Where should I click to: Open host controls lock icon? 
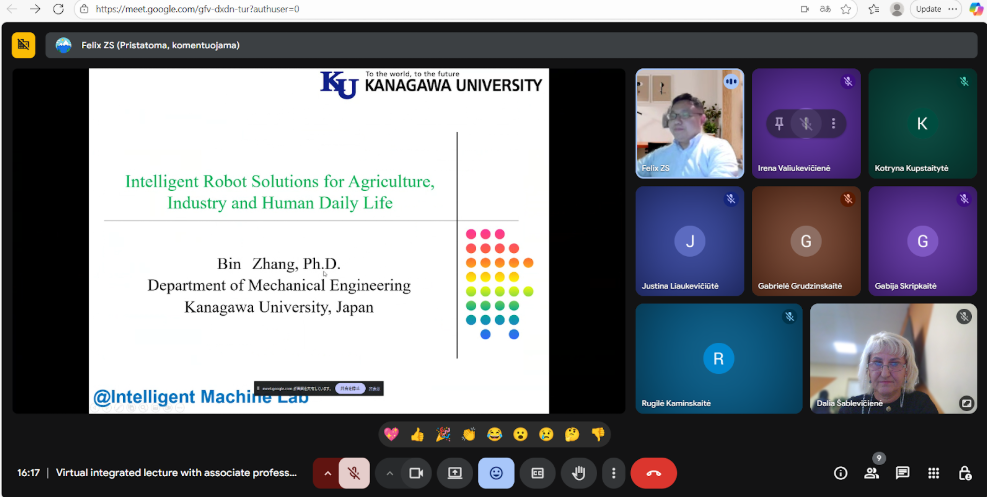click(x=964, y=473)
